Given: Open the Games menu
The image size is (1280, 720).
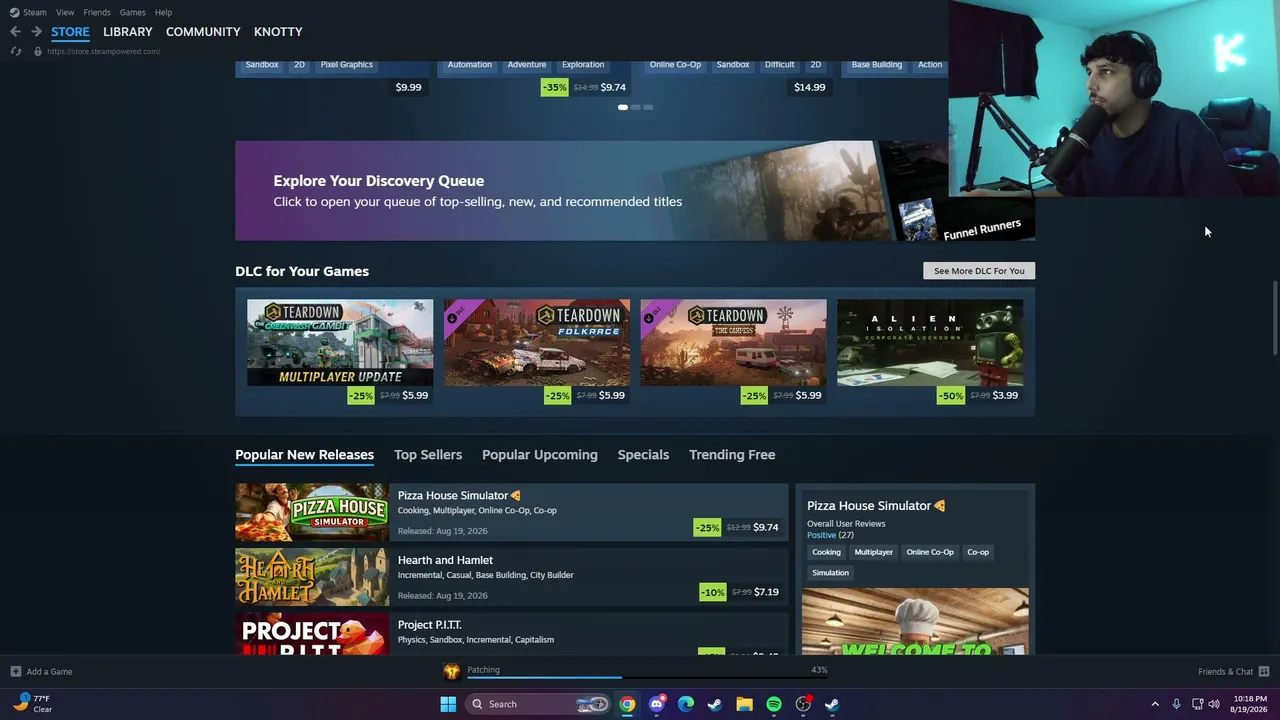Looking at the screenshot, I should pos(132,12).
